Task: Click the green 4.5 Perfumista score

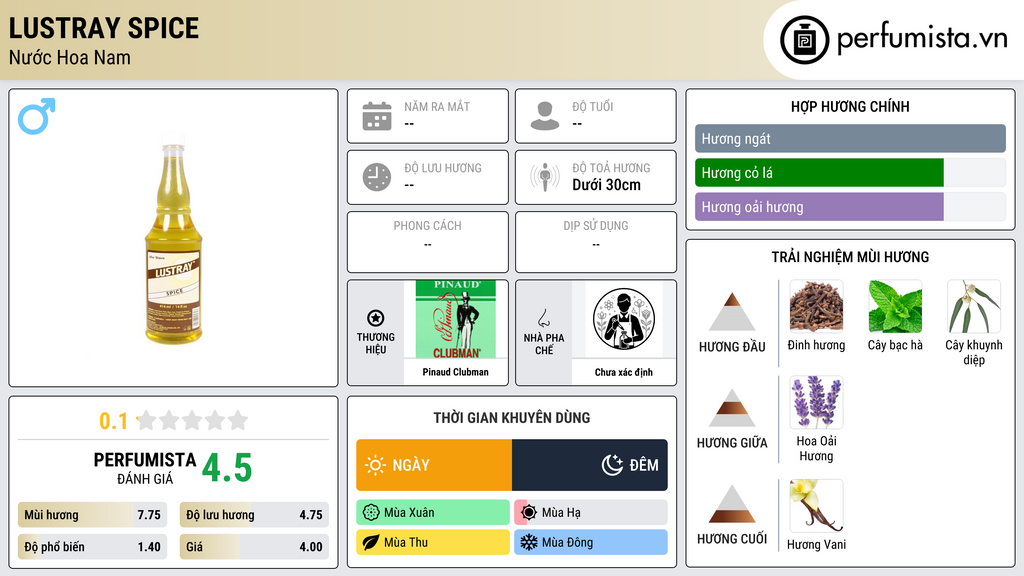Action: [227, 468]
